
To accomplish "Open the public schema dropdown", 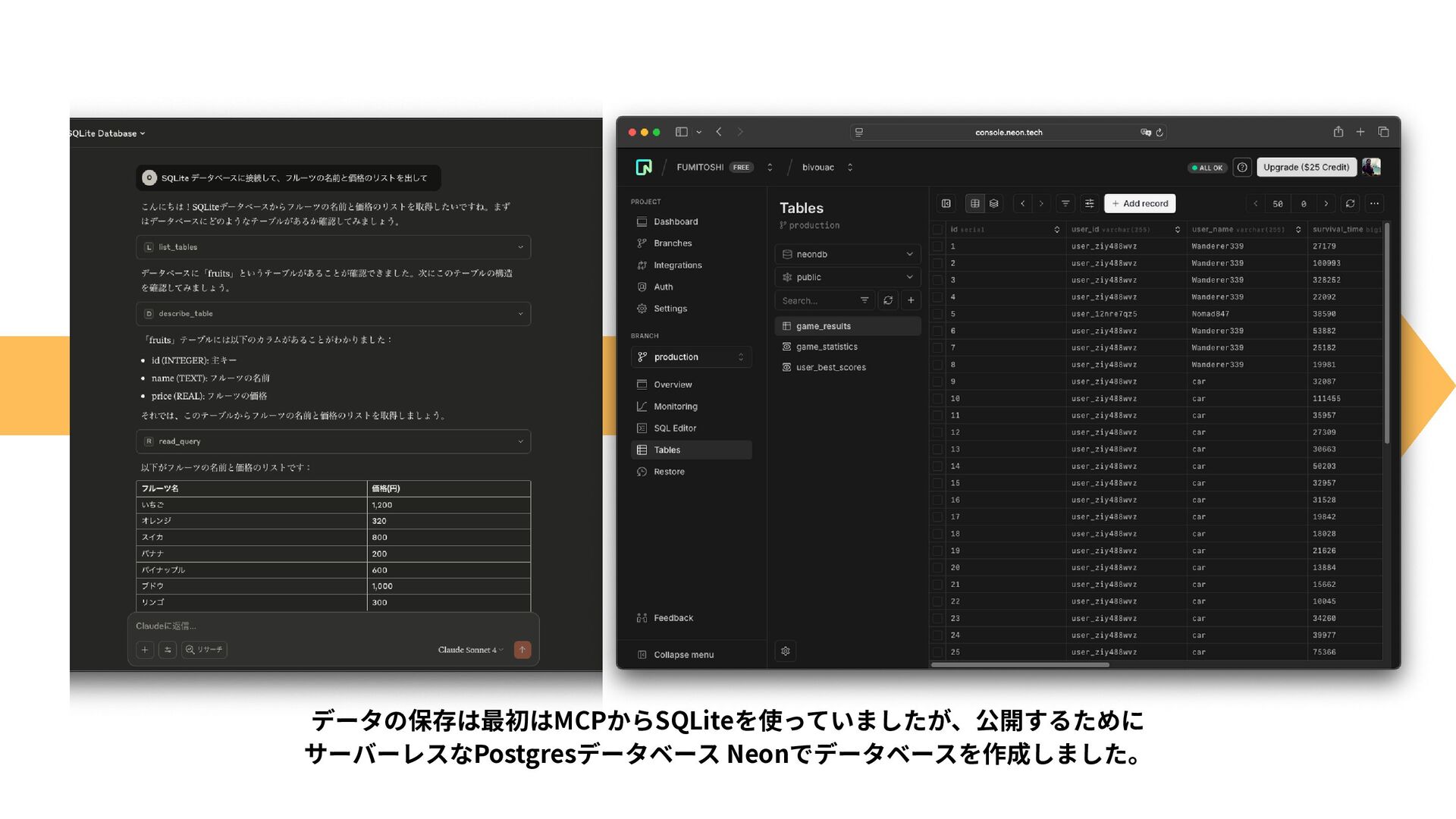I will [x=848, y=278].
